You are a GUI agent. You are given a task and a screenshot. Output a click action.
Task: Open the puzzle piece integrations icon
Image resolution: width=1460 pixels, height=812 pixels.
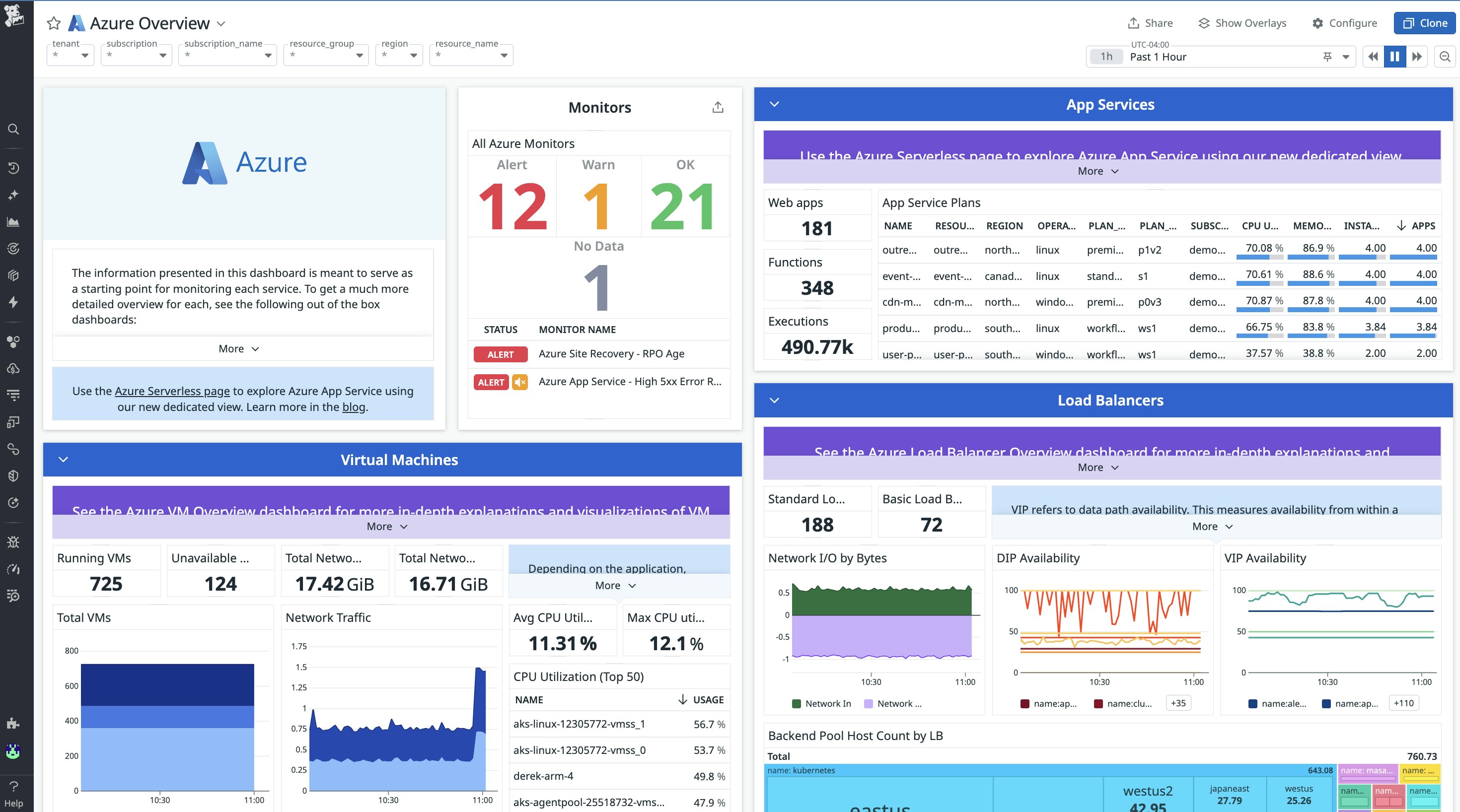[13, 723]
